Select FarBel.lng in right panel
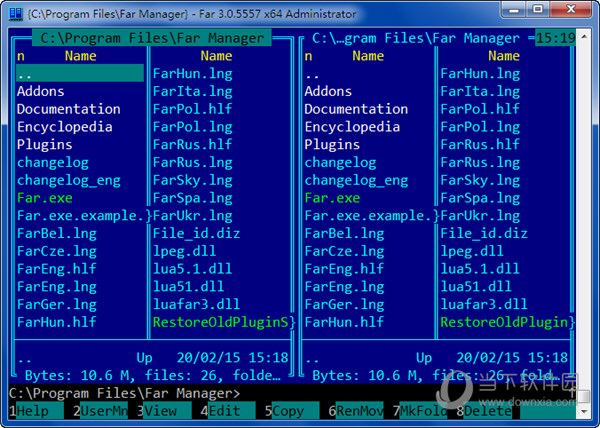The image size is (600, 428). pyautogui.click(x=344, y=233)
